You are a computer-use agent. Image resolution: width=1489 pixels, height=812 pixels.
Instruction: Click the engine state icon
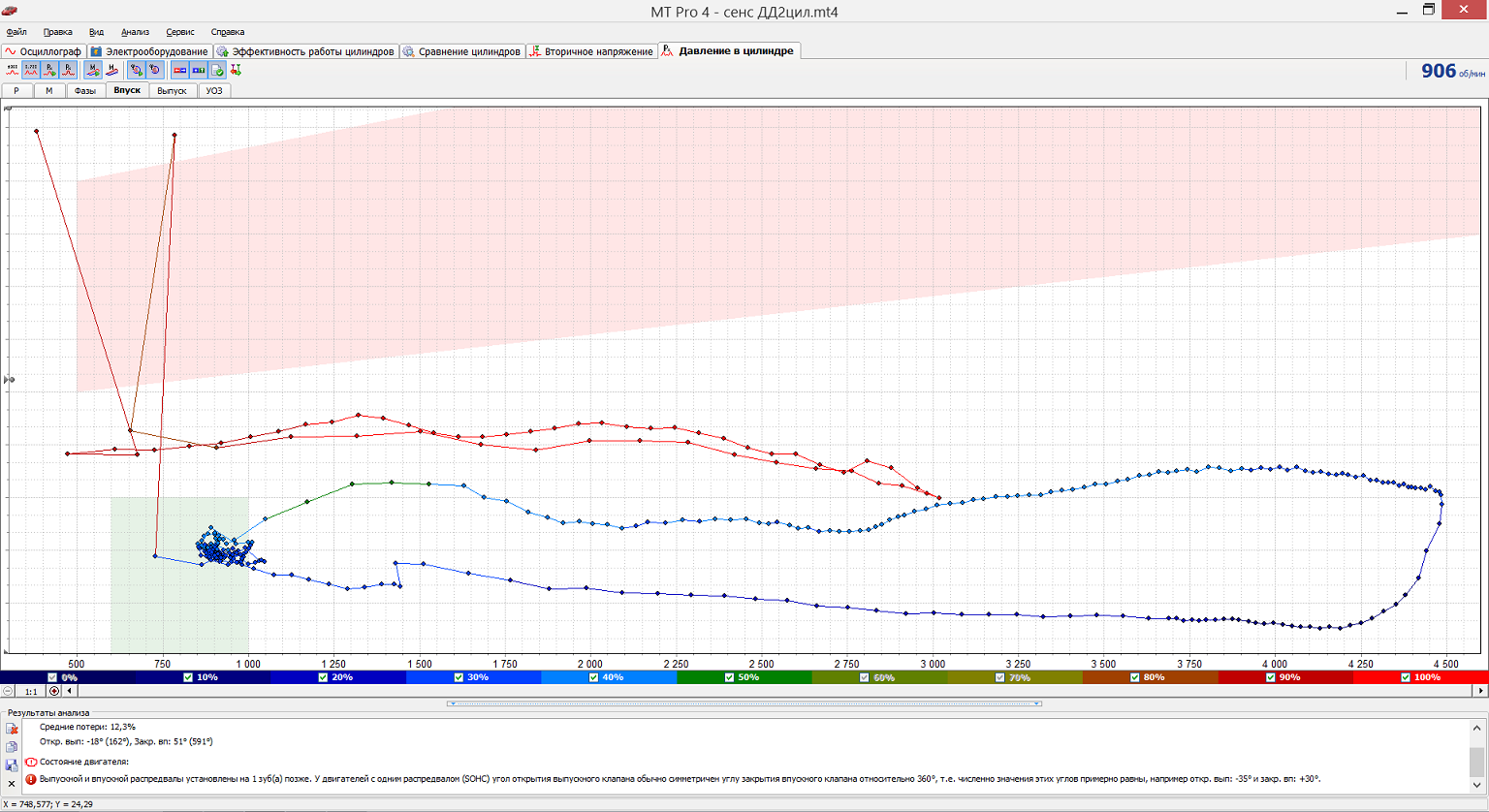pyautogui.click(x=31, y=762)
